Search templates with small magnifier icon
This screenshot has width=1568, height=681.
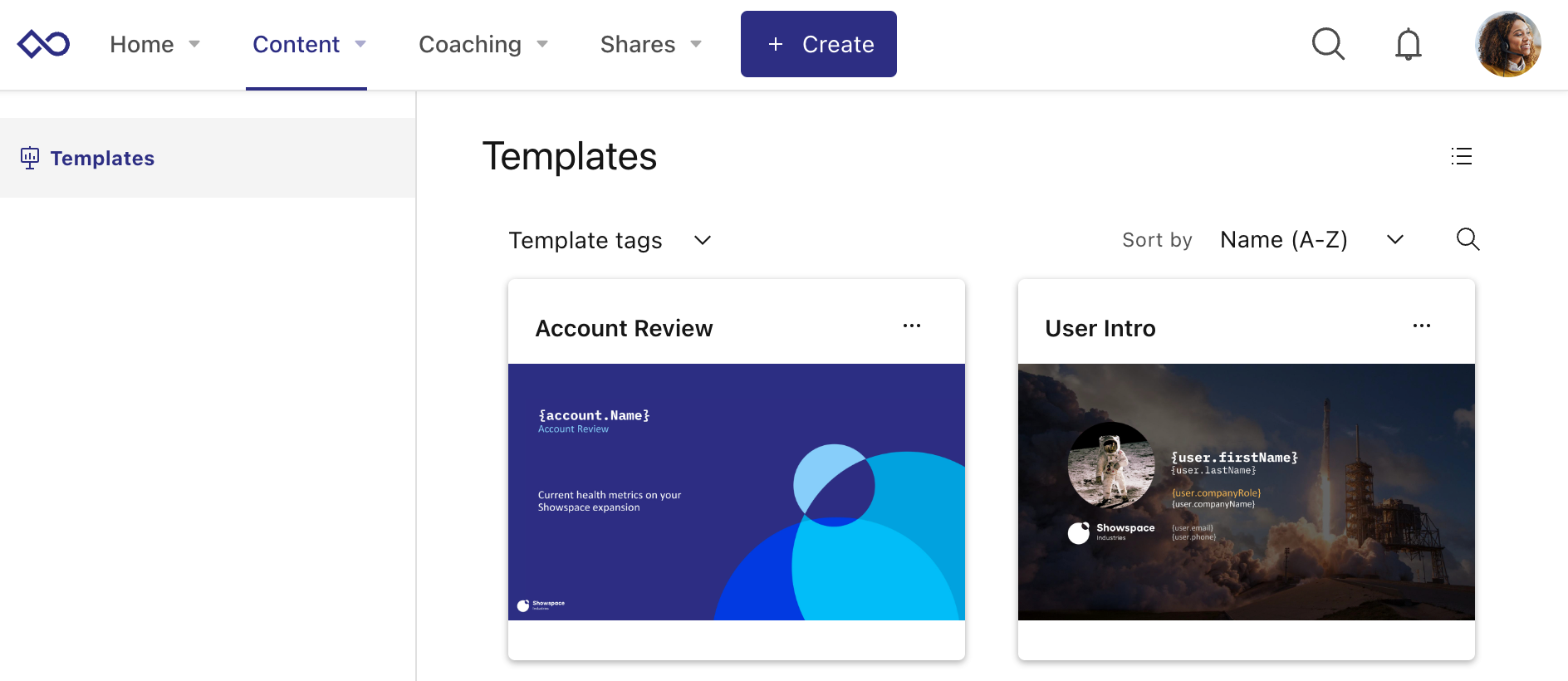[x=1468, y=239]
